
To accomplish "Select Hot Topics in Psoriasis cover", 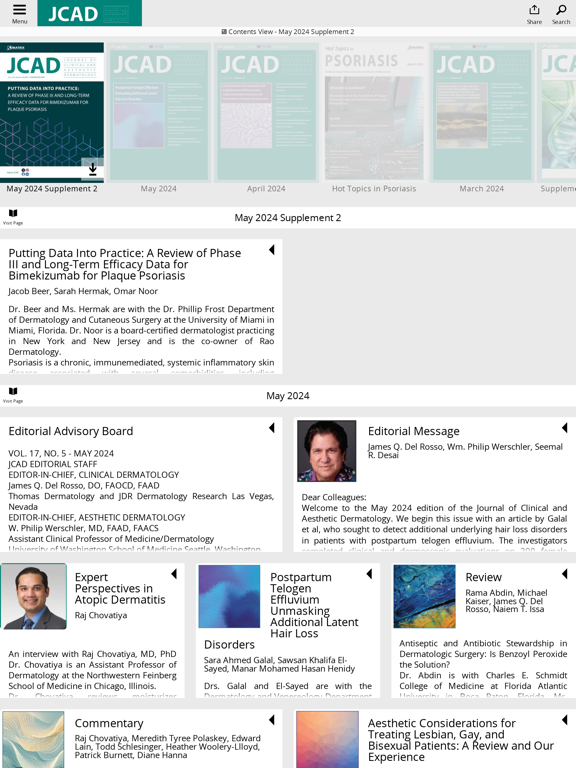I will click(x=374, y=112).
